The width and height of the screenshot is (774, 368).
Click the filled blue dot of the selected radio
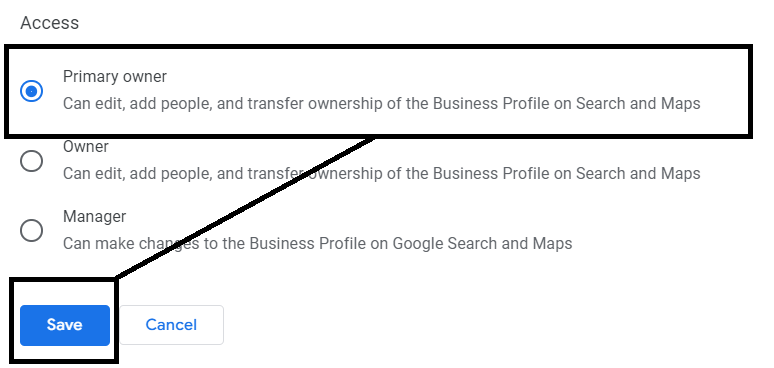32,91
